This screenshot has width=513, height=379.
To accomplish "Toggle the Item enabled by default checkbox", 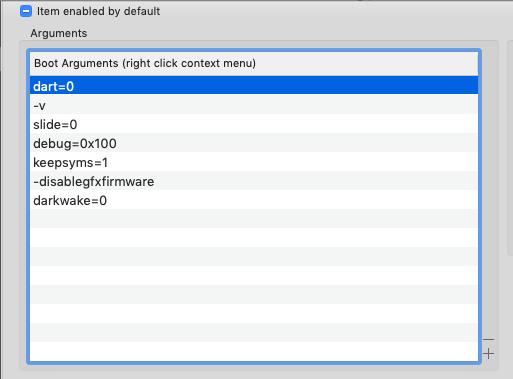I will 26,11.
